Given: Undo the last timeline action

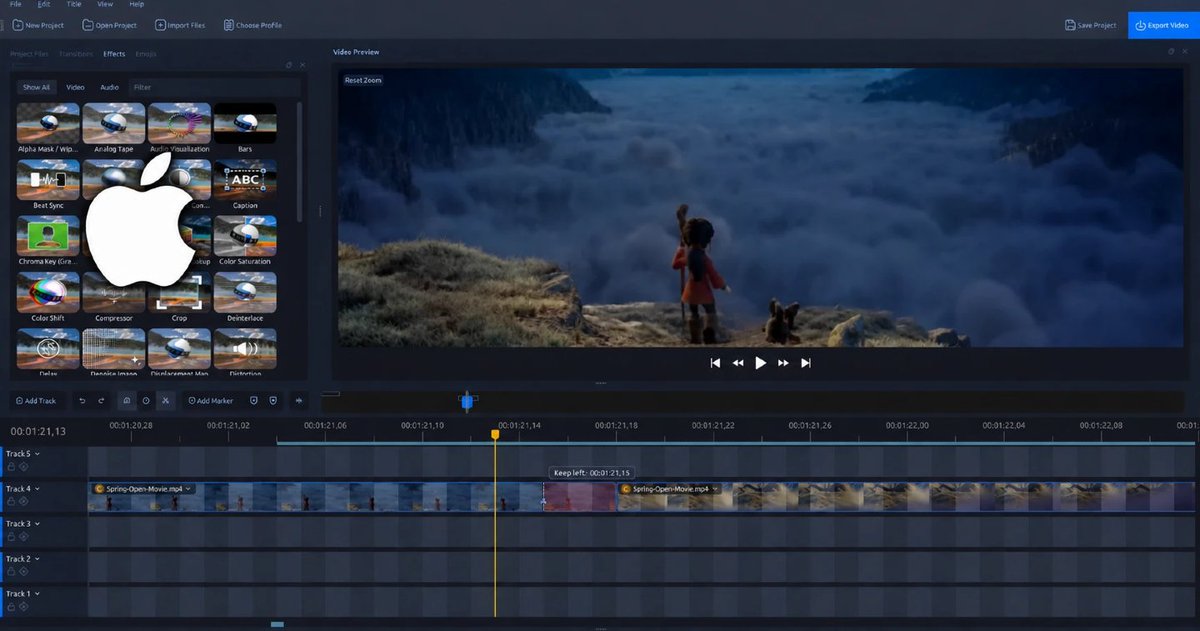Looking at the screenshot, I should (82, 401).
